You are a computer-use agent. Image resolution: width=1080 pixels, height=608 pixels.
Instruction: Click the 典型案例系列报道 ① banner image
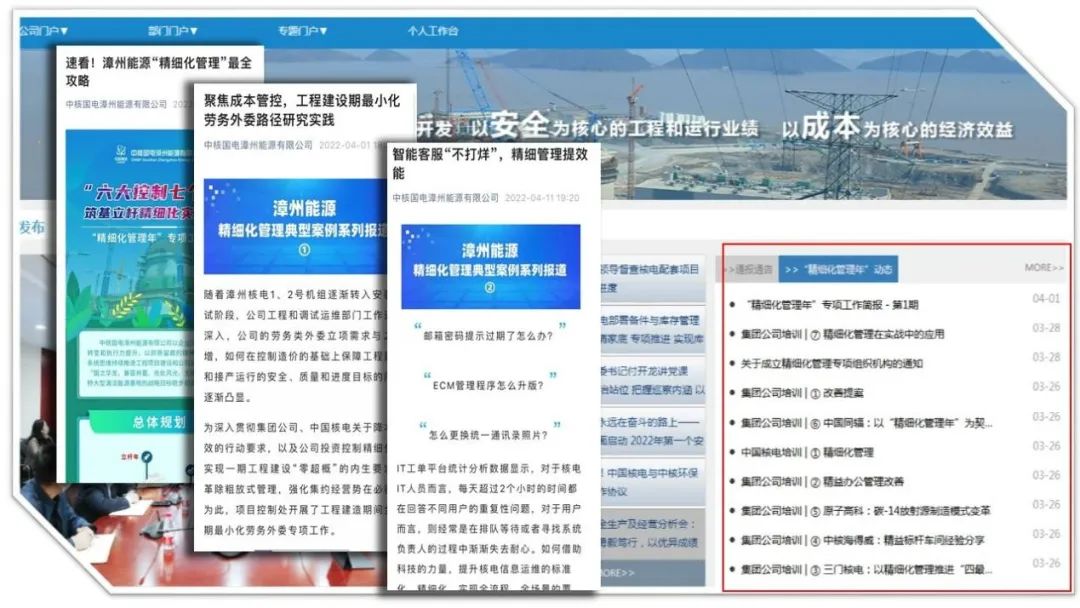click(296, 227)
